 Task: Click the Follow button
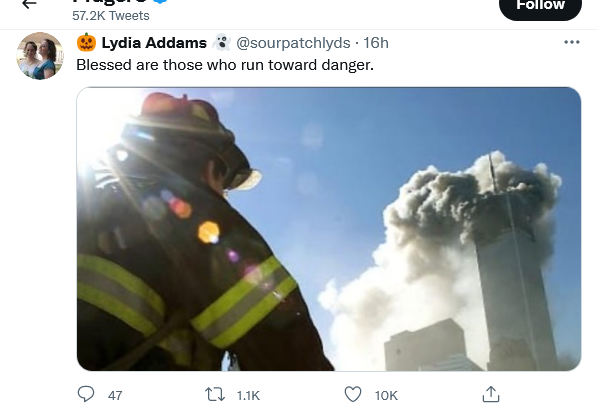(x=540, y=6)
